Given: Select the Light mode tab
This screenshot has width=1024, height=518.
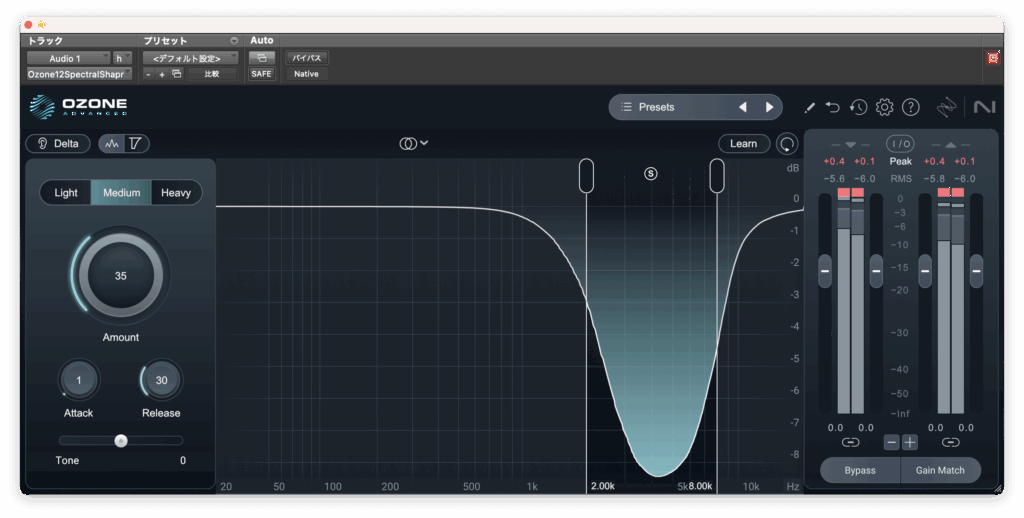Looking at the screenshot, I should (x=66, y=193).
